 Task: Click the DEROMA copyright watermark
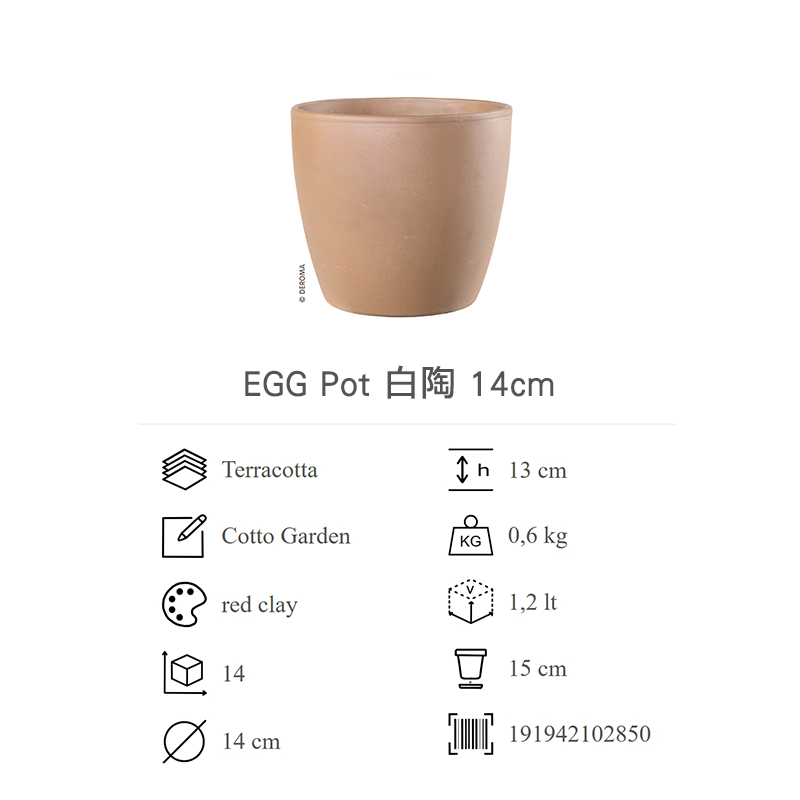[302, 283]
